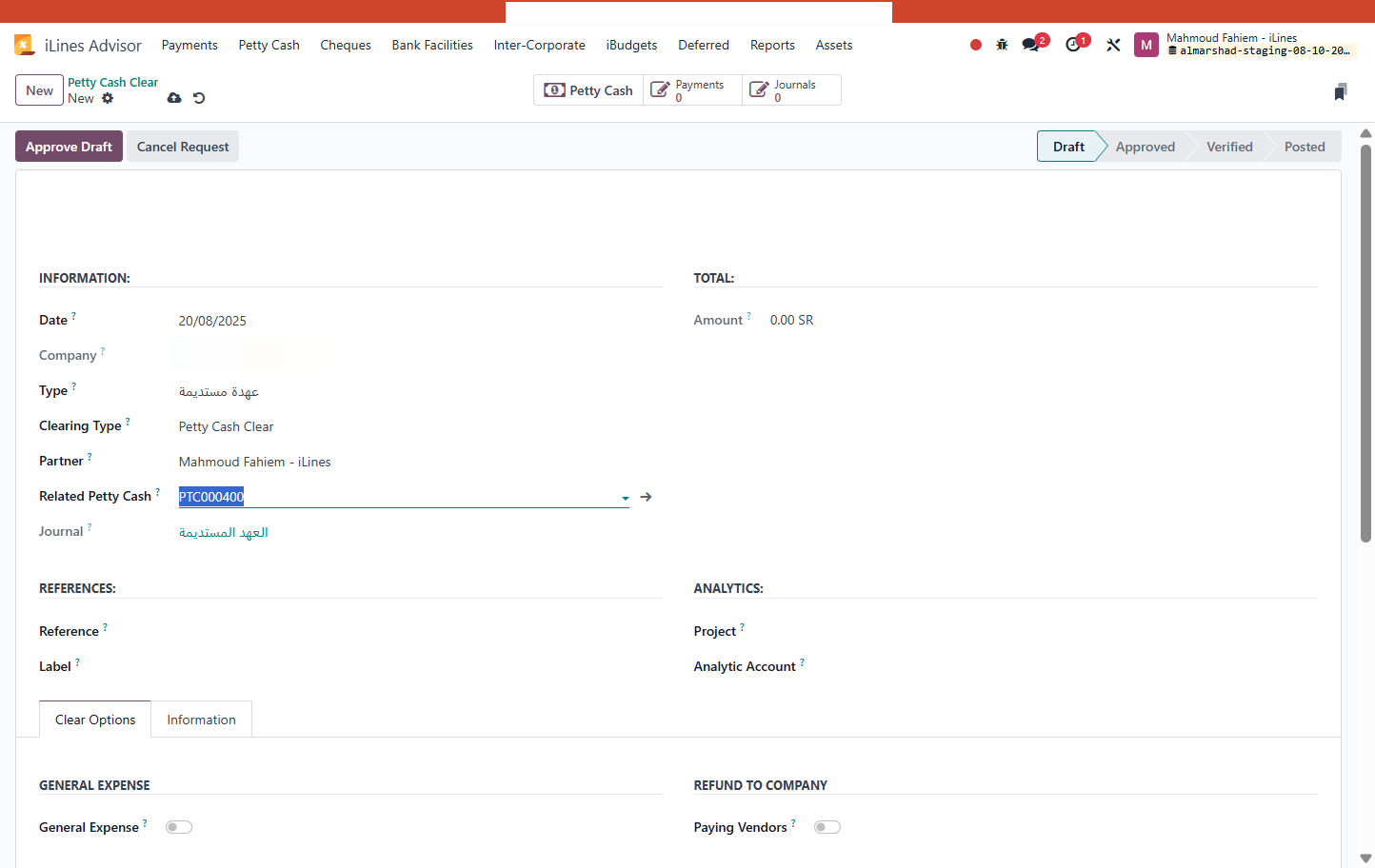
Task: Switch to the Clear Options tab
Action: [x=95, y=720]
